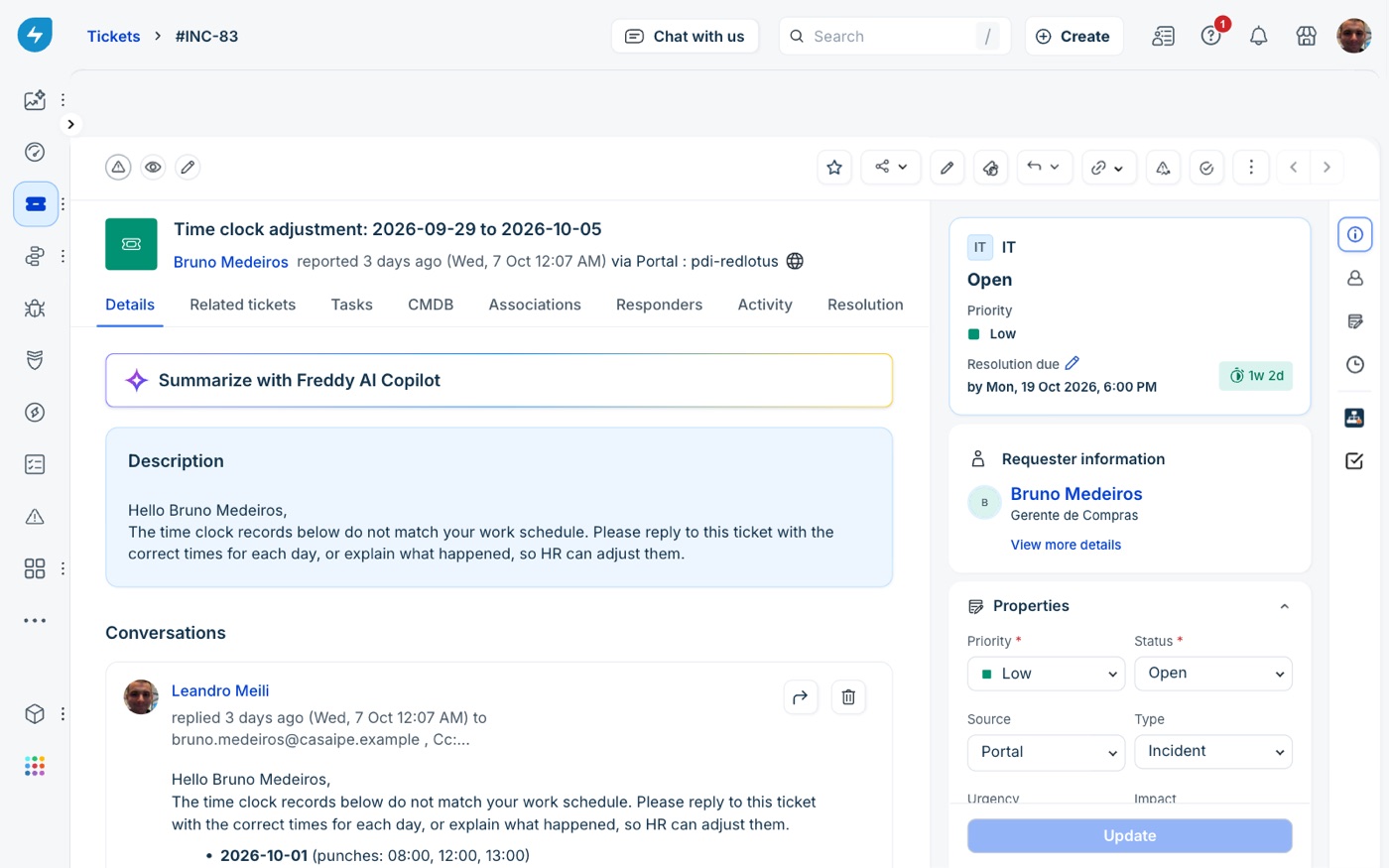The width and height of the screenshot is (1389, 868).
Task: Open Leandro Meili profile link
Action: point(220,691)
